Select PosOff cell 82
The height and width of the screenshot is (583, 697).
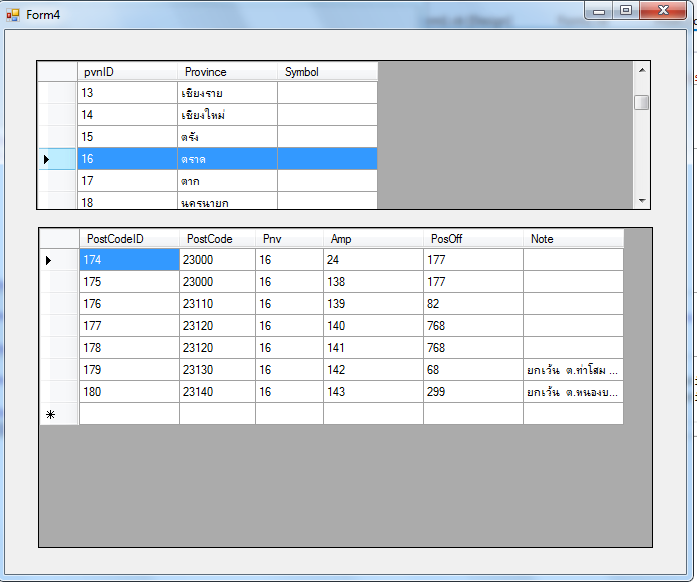click(473, 303)
